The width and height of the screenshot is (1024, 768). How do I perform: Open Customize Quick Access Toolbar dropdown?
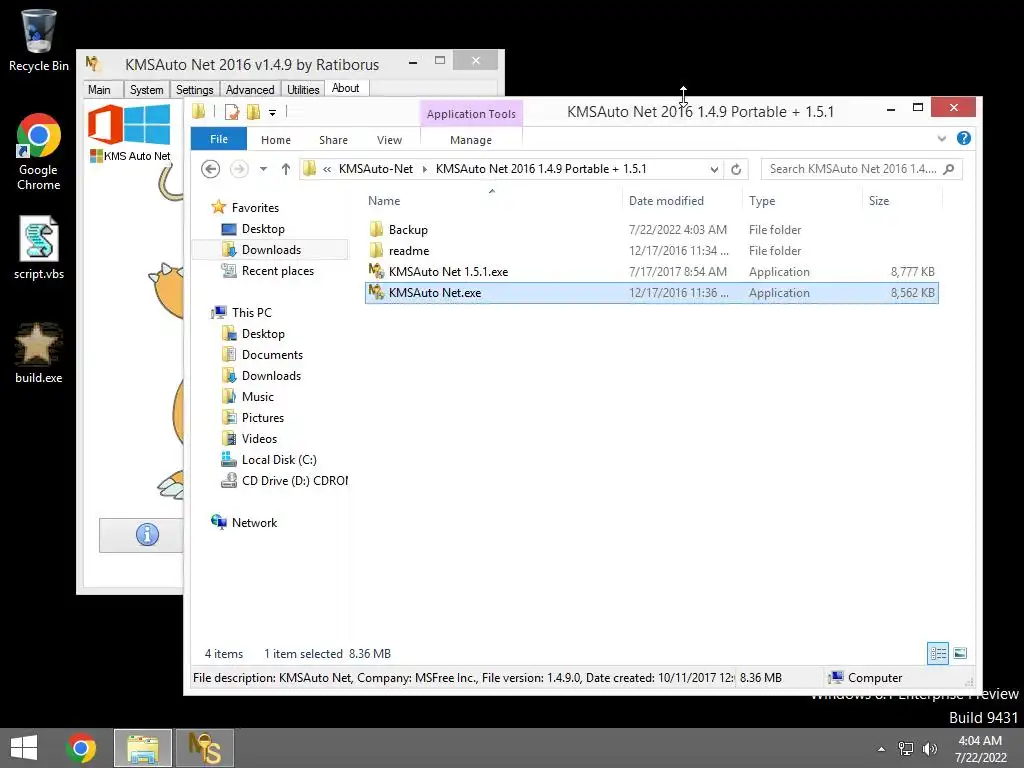272,113
